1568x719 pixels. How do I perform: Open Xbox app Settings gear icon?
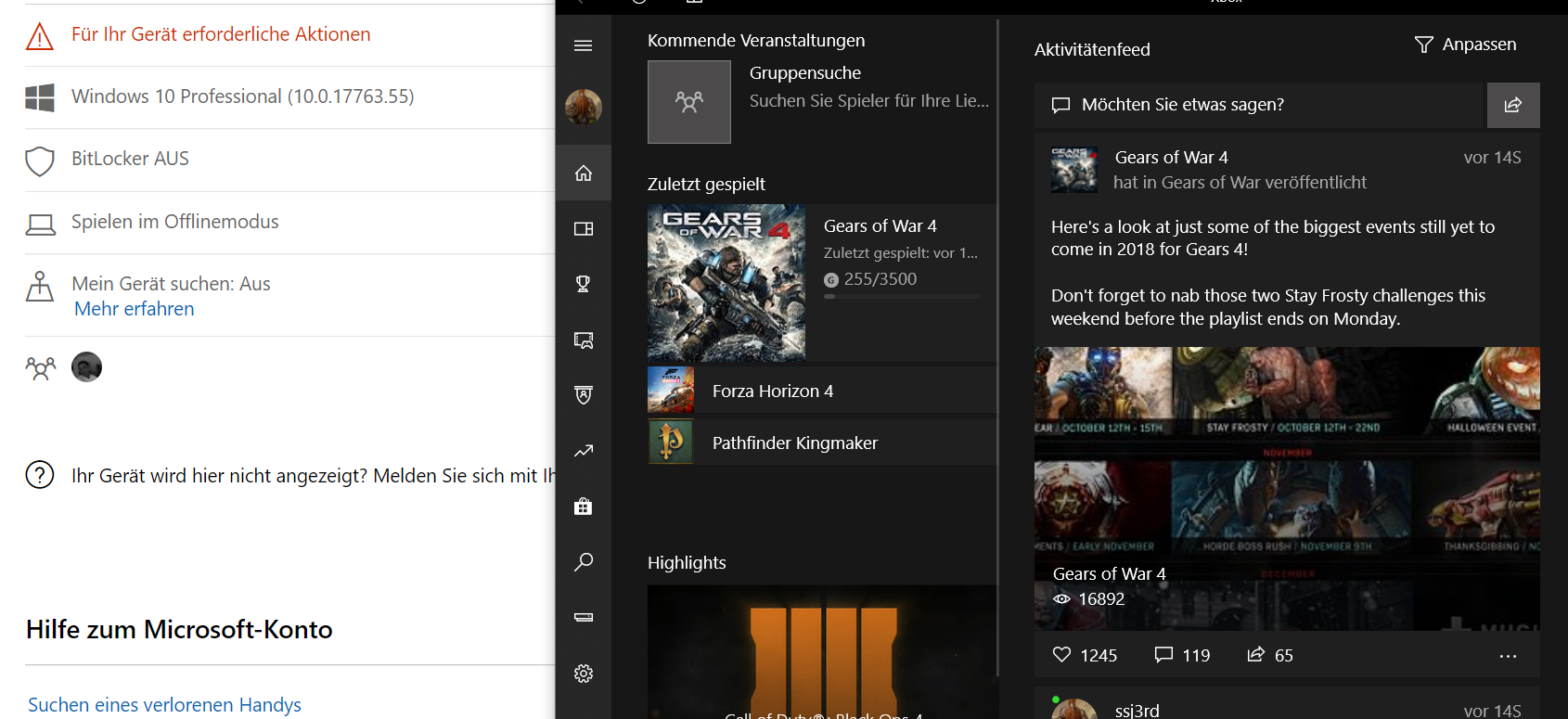[x=584, y=674]
